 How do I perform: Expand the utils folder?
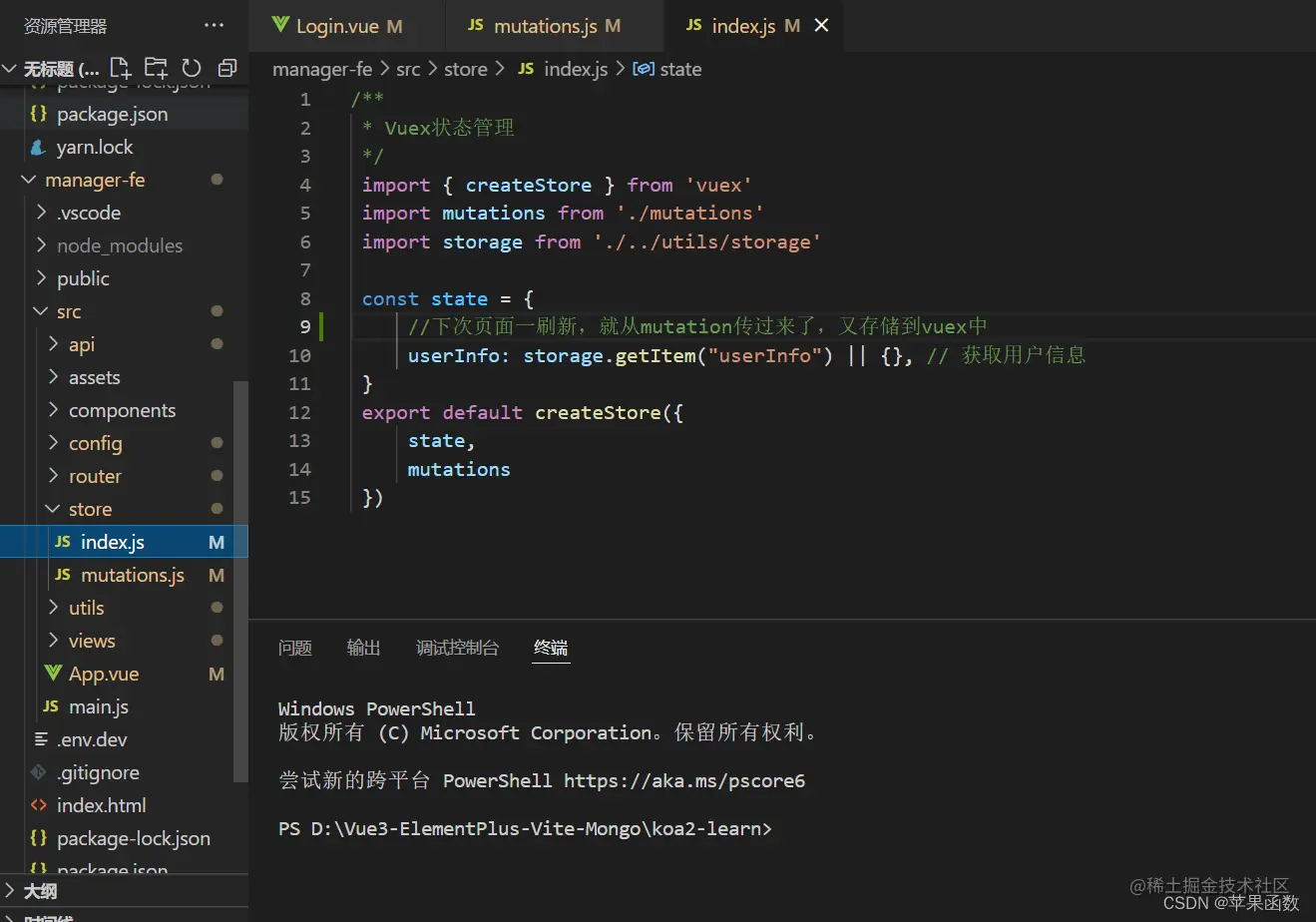tap(124, 608)
